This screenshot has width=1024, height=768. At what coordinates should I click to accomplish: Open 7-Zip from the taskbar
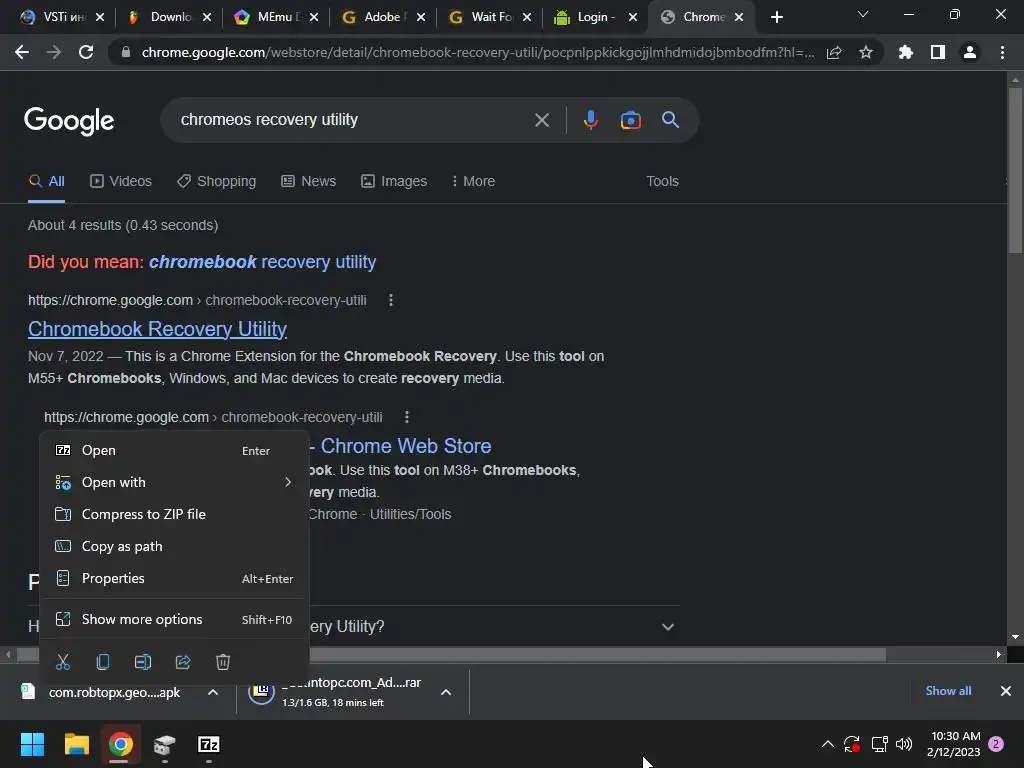(208, 744)
